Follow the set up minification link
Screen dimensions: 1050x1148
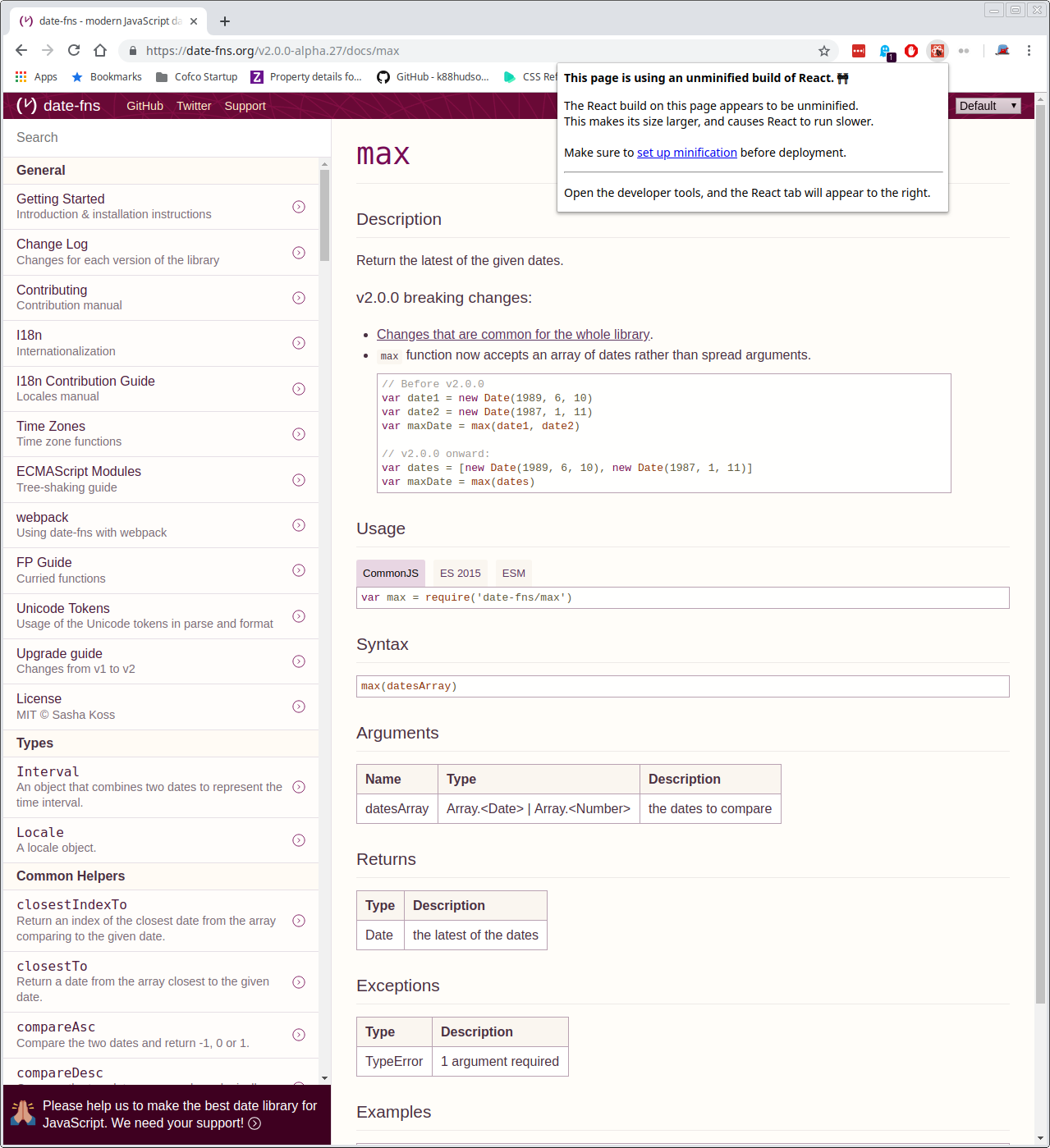(x=687, y=153)
